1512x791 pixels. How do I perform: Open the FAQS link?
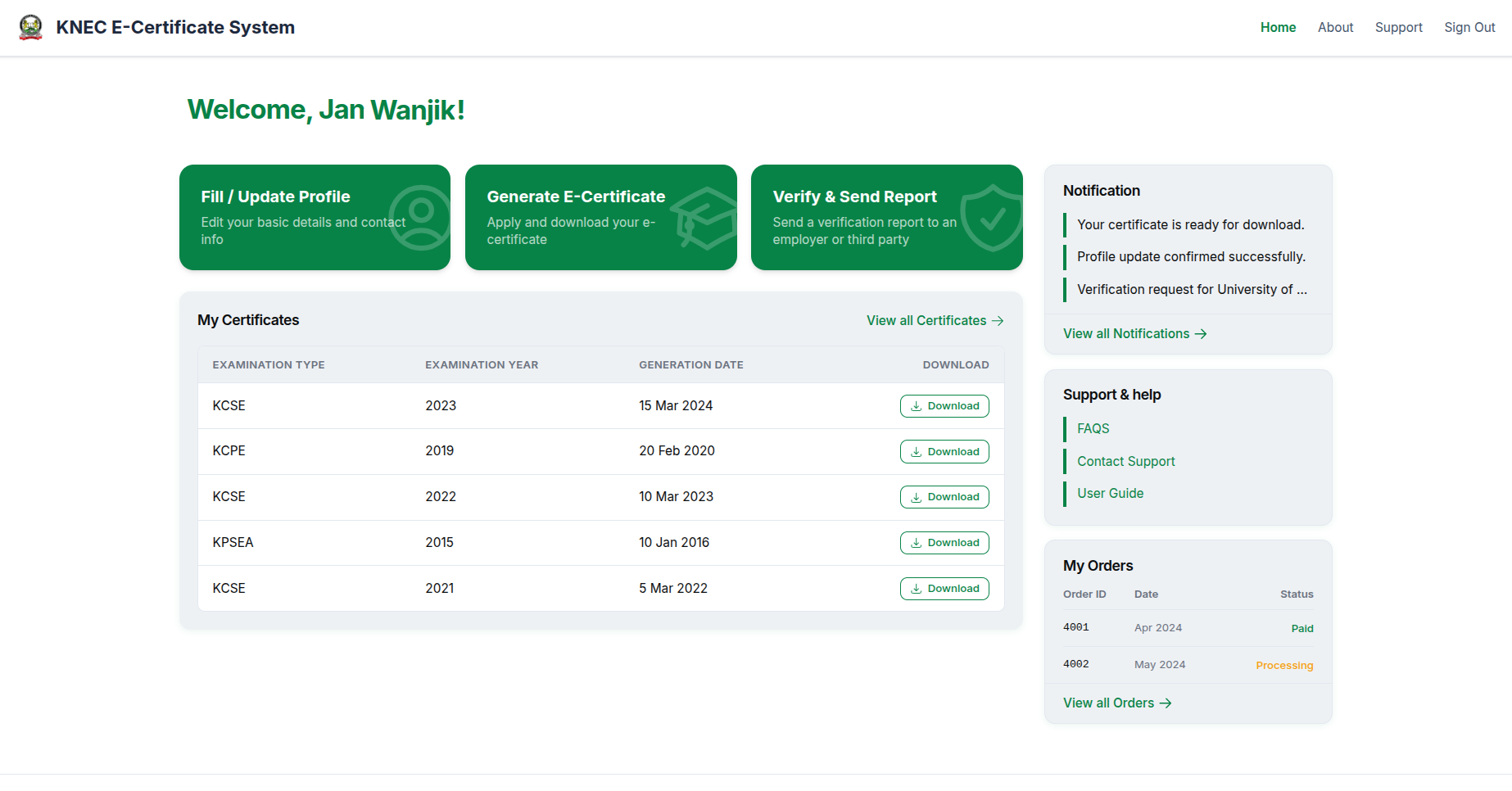tap(1093, 429)
